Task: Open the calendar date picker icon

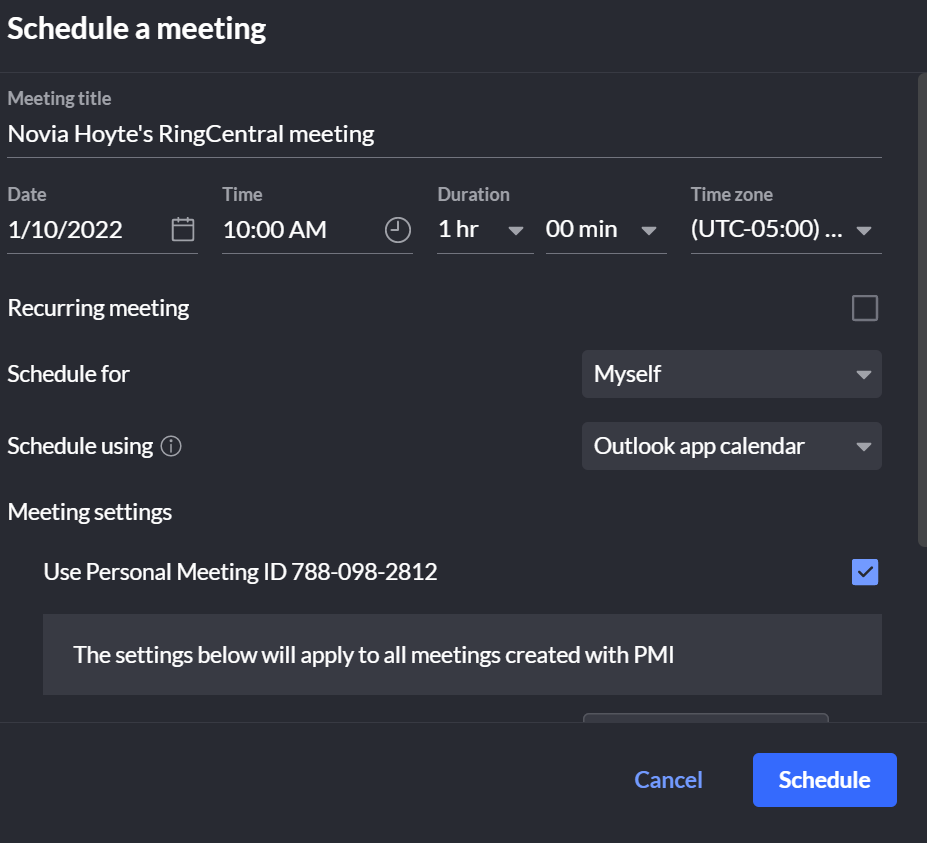Action: 183,229
